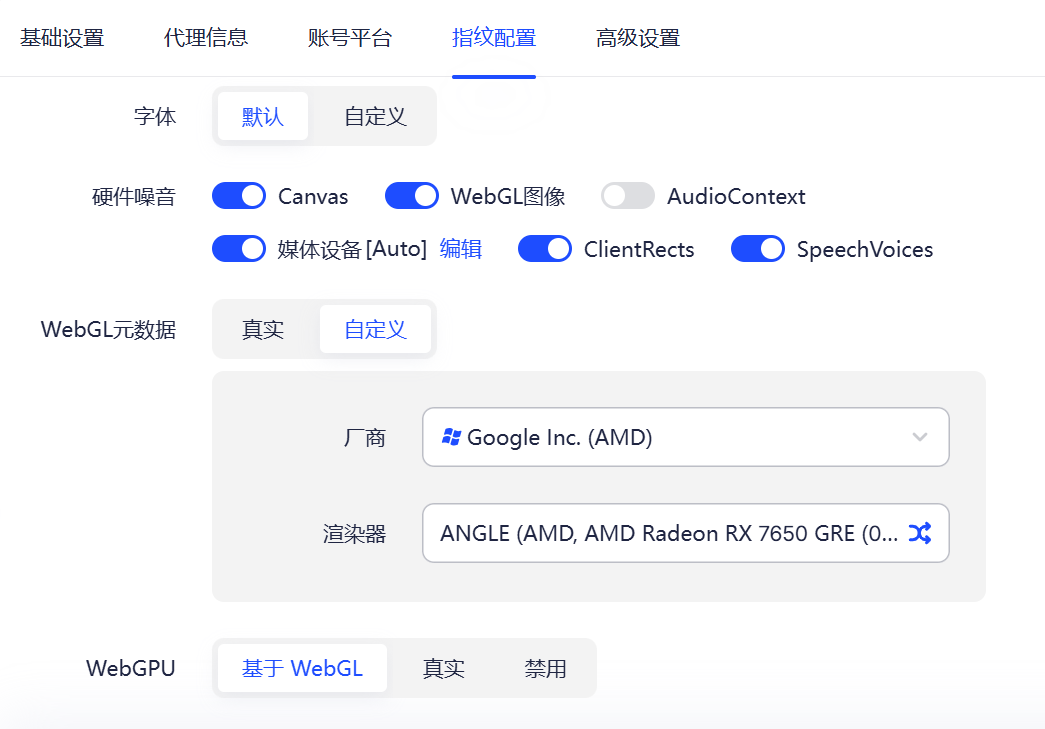This screenshot has width=1045, height=729.
Task: Click the 厂商 label
Action: tap(365, 438)
